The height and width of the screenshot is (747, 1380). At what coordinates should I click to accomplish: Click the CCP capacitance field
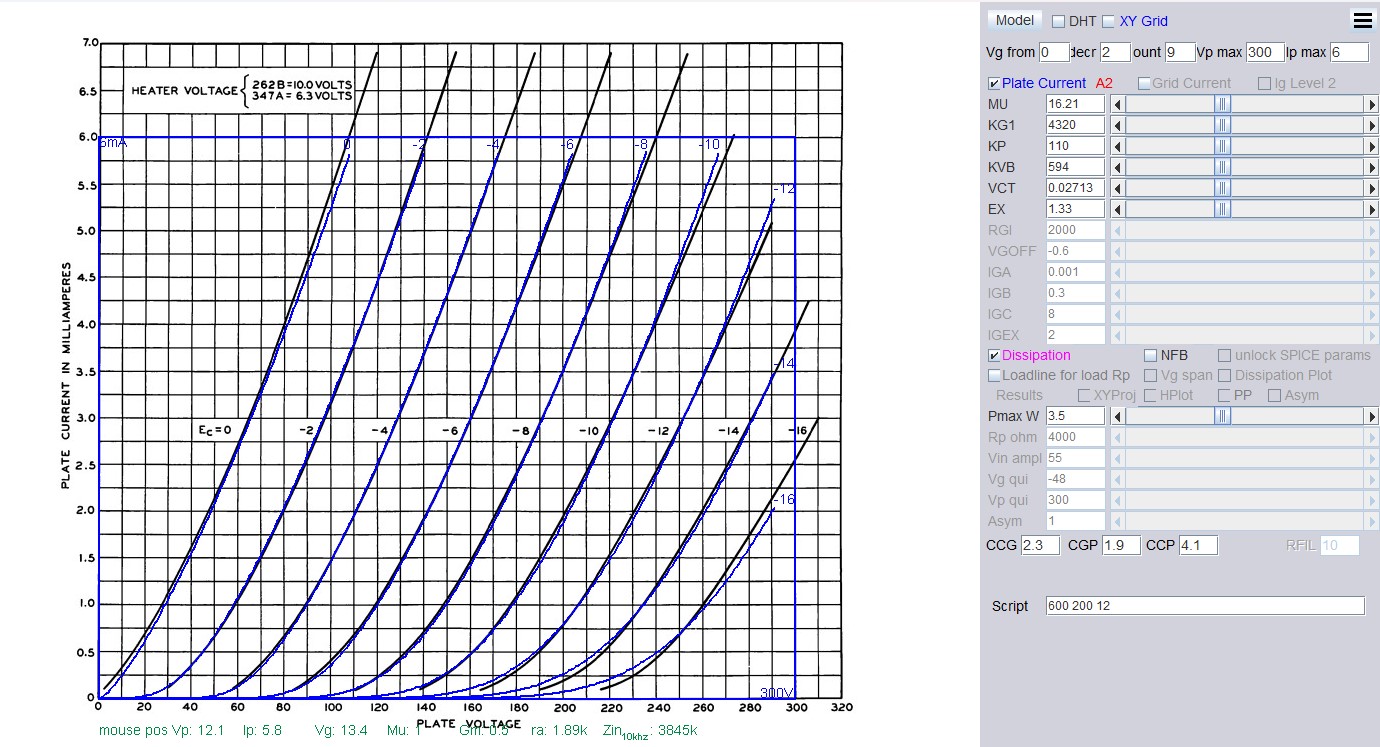(1198, 546)
